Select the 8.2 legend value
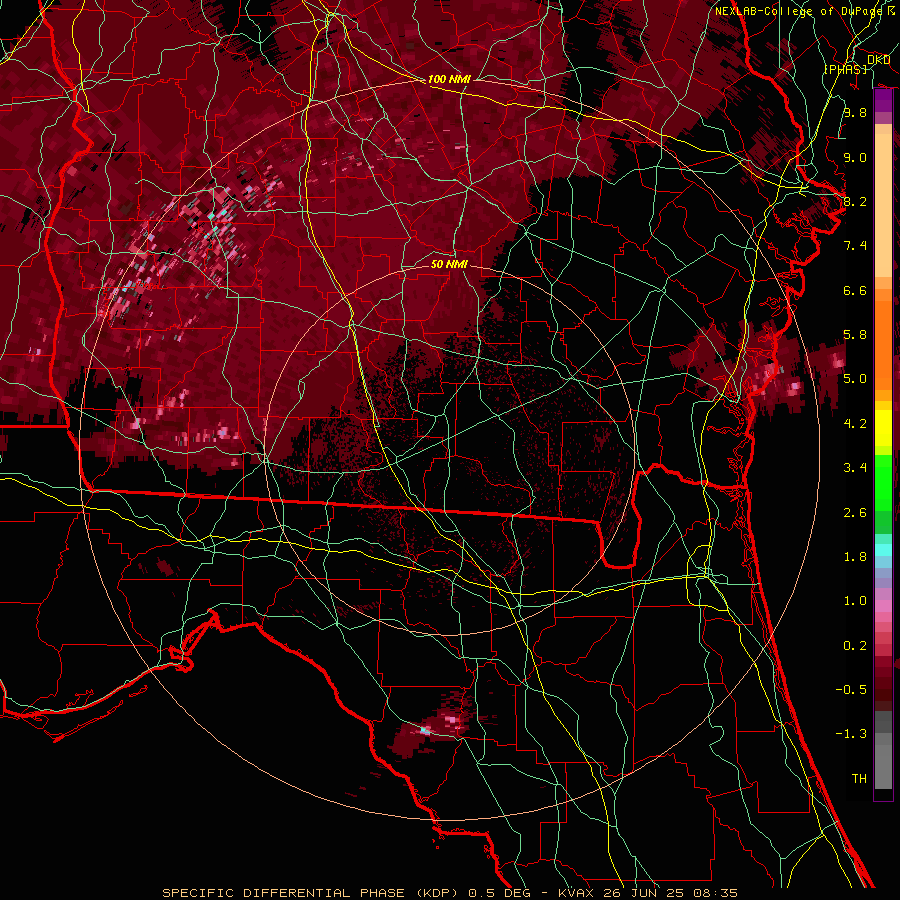Image resolution: width=900 pixels, height=900 pixels. [855, 201]
